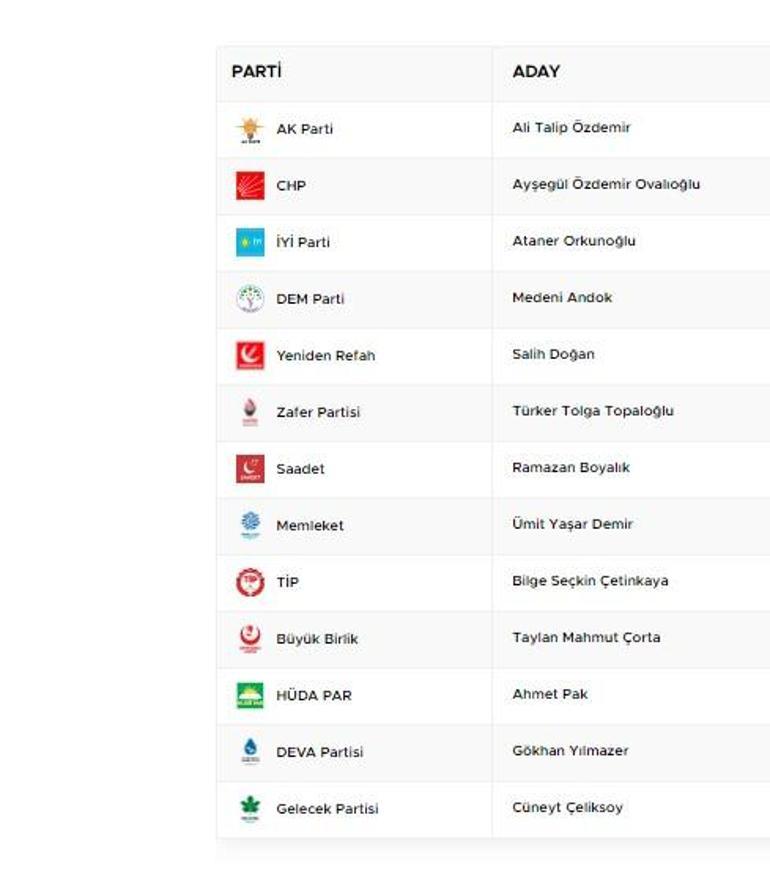This screenshot has width=770, height=886.
Task: Click the DEM Parti tree logo
Action: coord(250,299)
